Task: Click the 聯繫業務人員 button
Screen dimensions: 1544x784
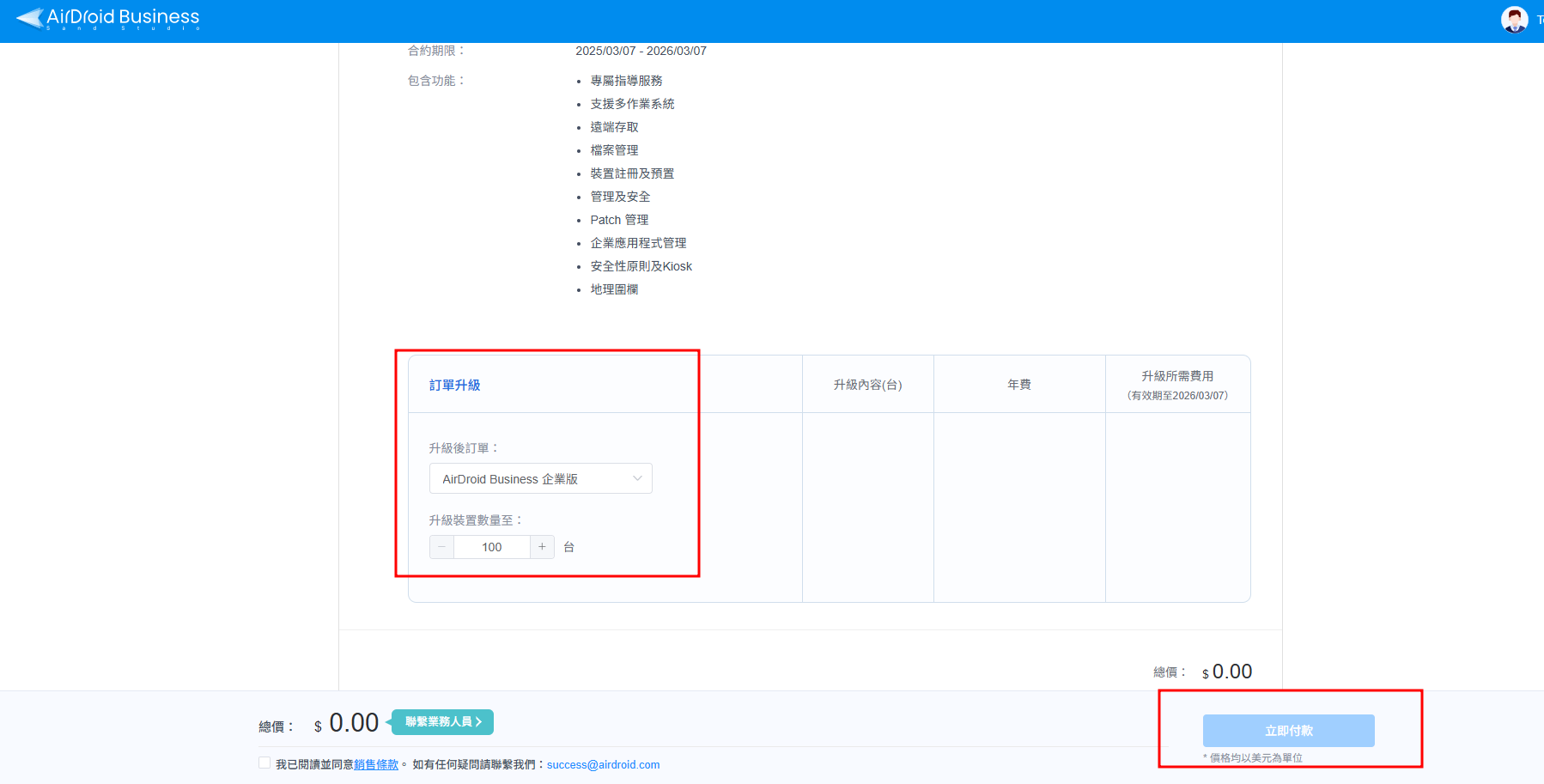Action: (443, 722)
